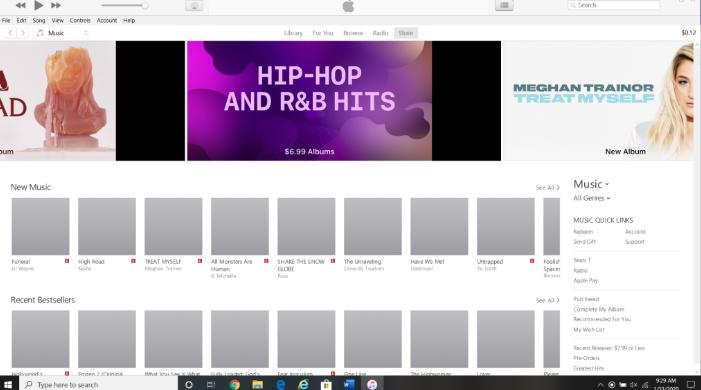The image size is (701, 390).
Task: Open the AirPlay output button
Action: 194,5
